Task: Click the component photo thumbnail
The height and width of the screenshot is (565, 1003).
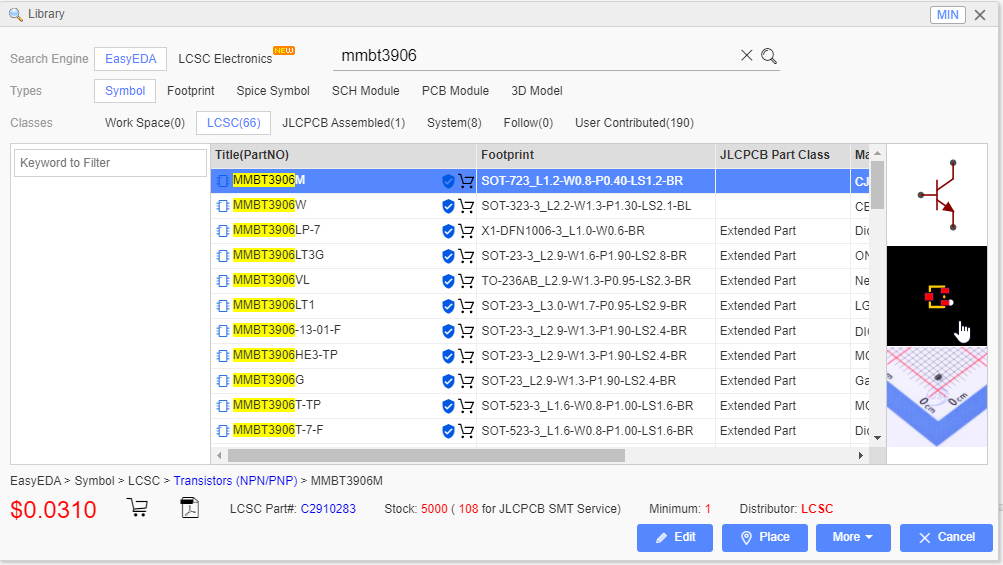Action: (937, 397)
